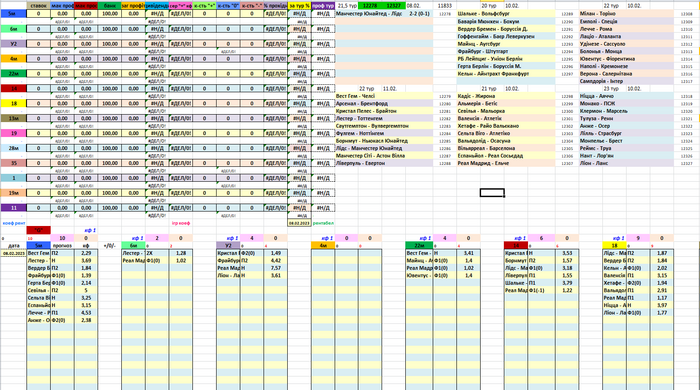Select the '11833' cell

point(445,6)
